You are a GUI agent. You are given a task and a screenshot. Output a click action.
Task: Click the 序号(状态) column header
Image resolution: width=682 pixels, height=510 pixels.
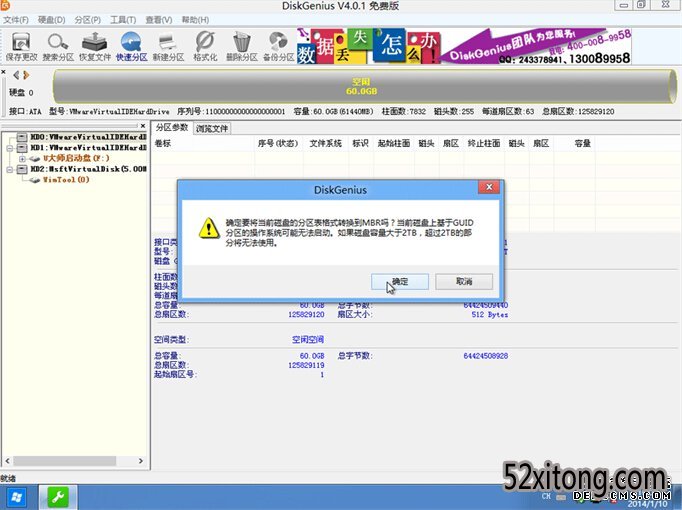(x=278, y=143)
